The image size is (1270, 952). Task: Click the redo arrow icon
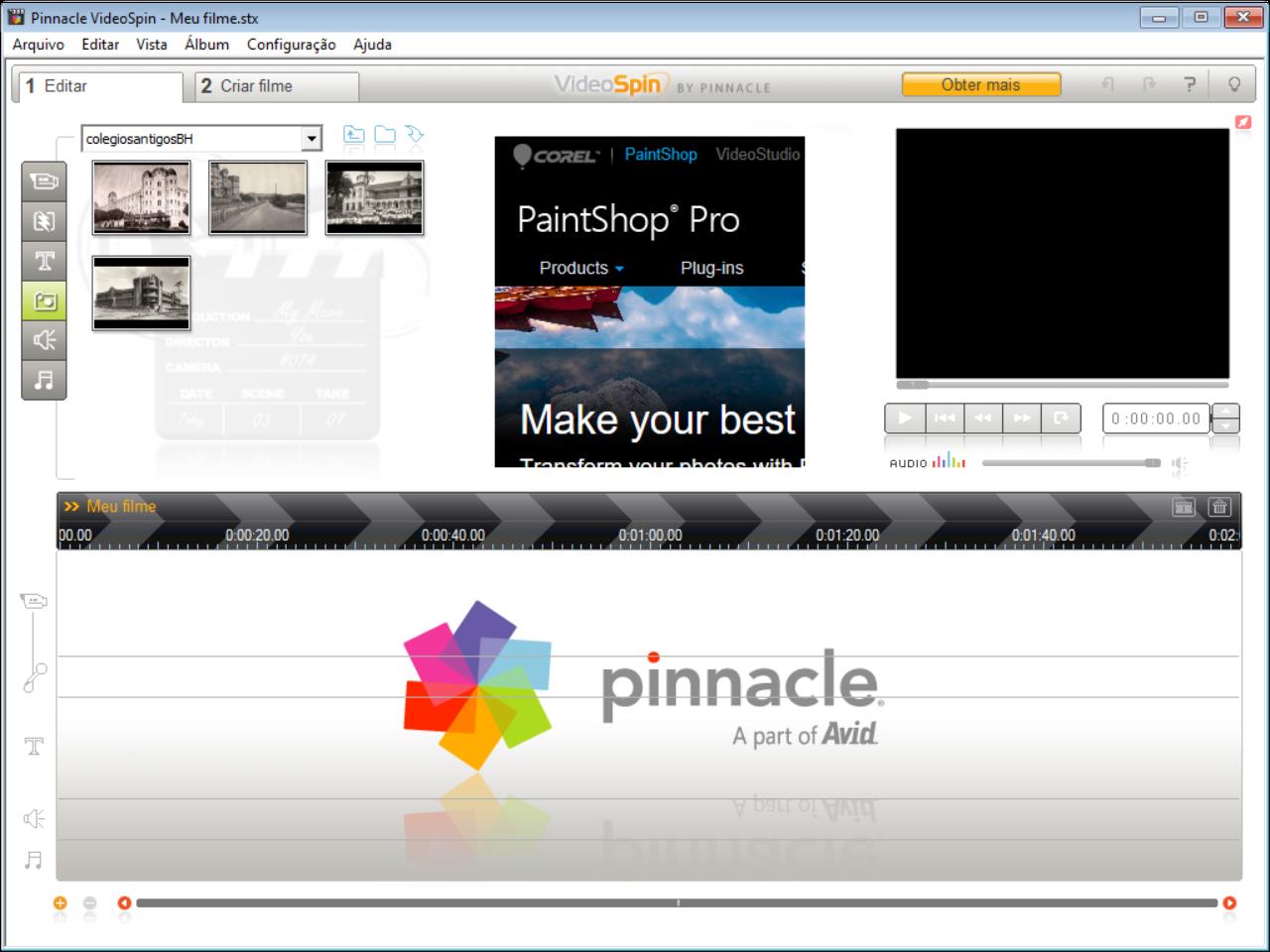click(1149, 84)
